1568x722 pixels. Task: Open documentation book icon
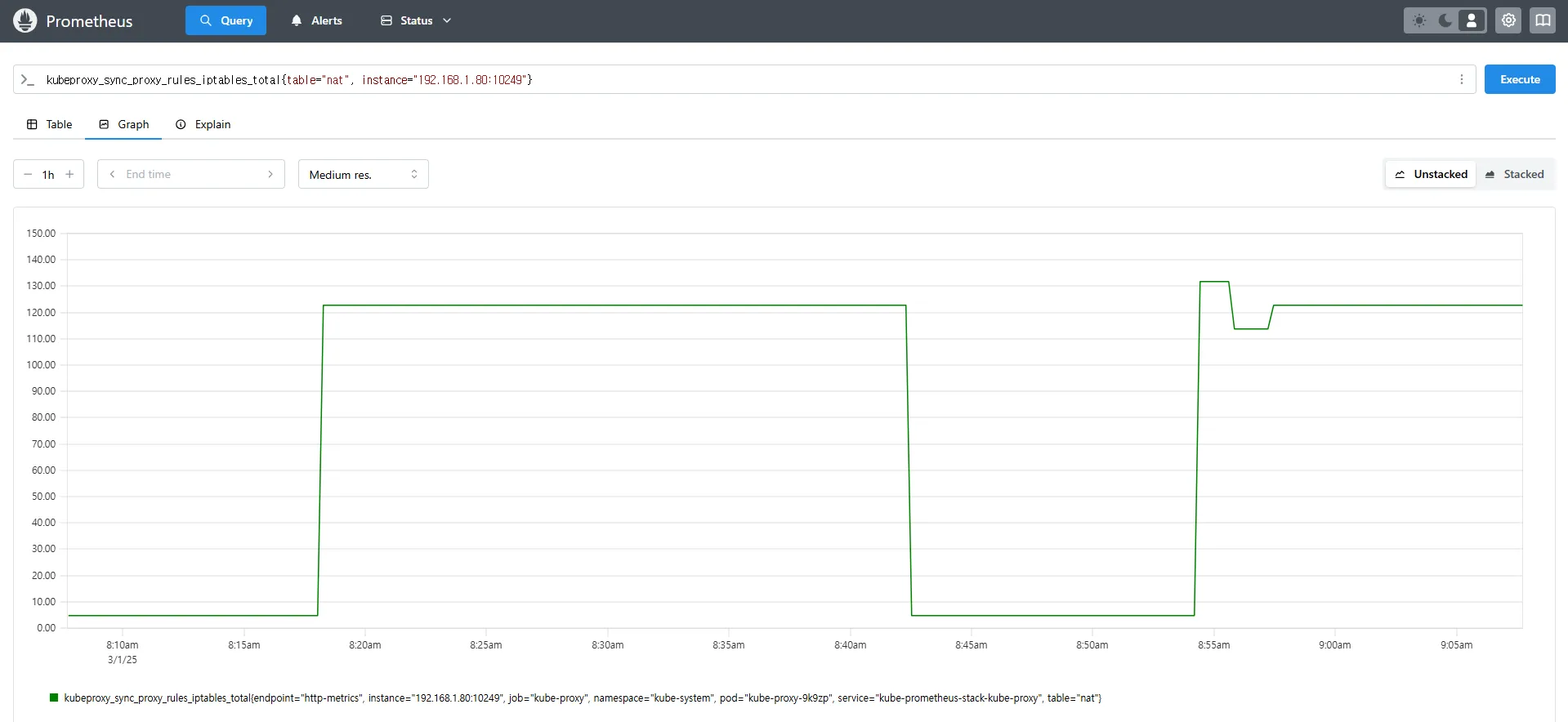[1543, 20]
